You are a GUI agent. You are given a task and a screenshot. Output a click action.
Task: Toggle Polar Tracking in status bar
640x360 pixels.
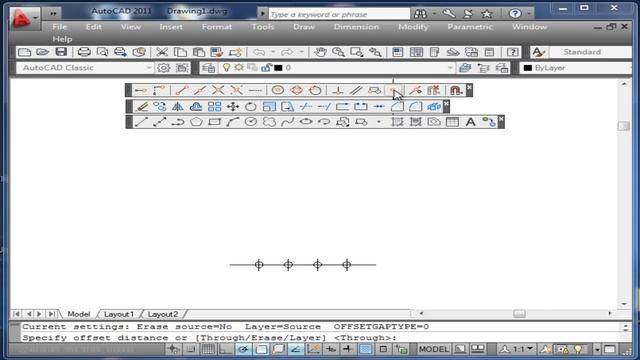(x=244, y=349)
